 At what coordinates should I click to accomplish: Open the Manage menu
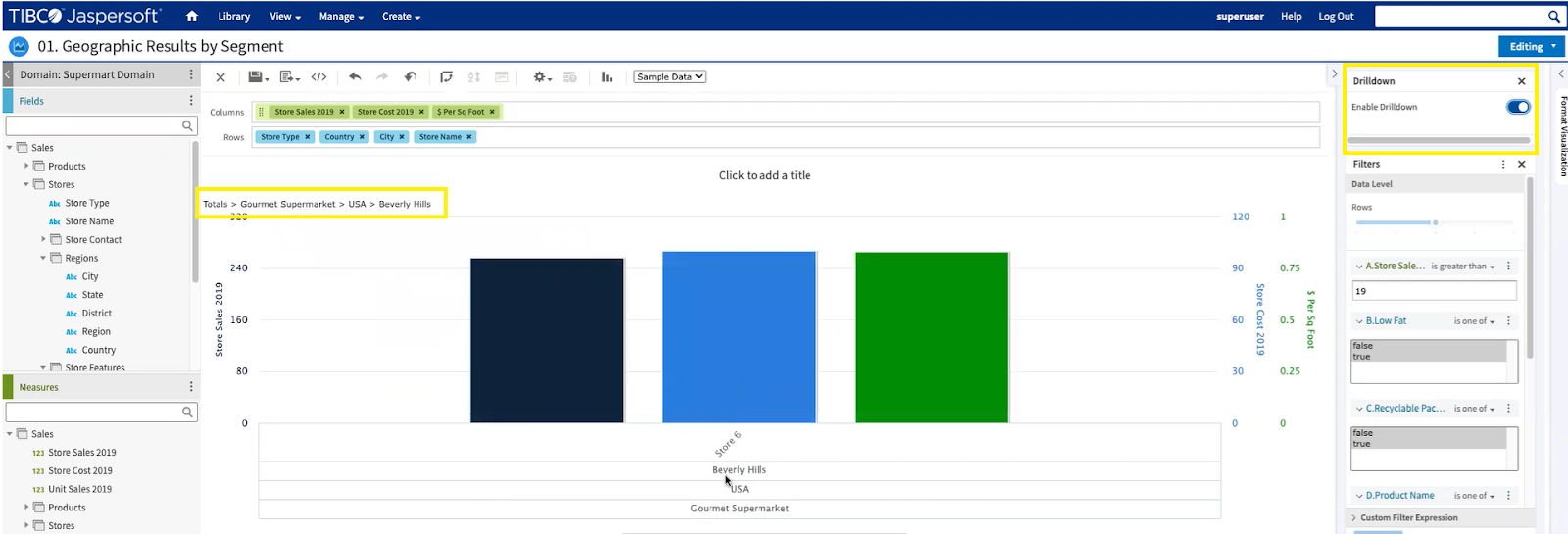click(341, 17)
